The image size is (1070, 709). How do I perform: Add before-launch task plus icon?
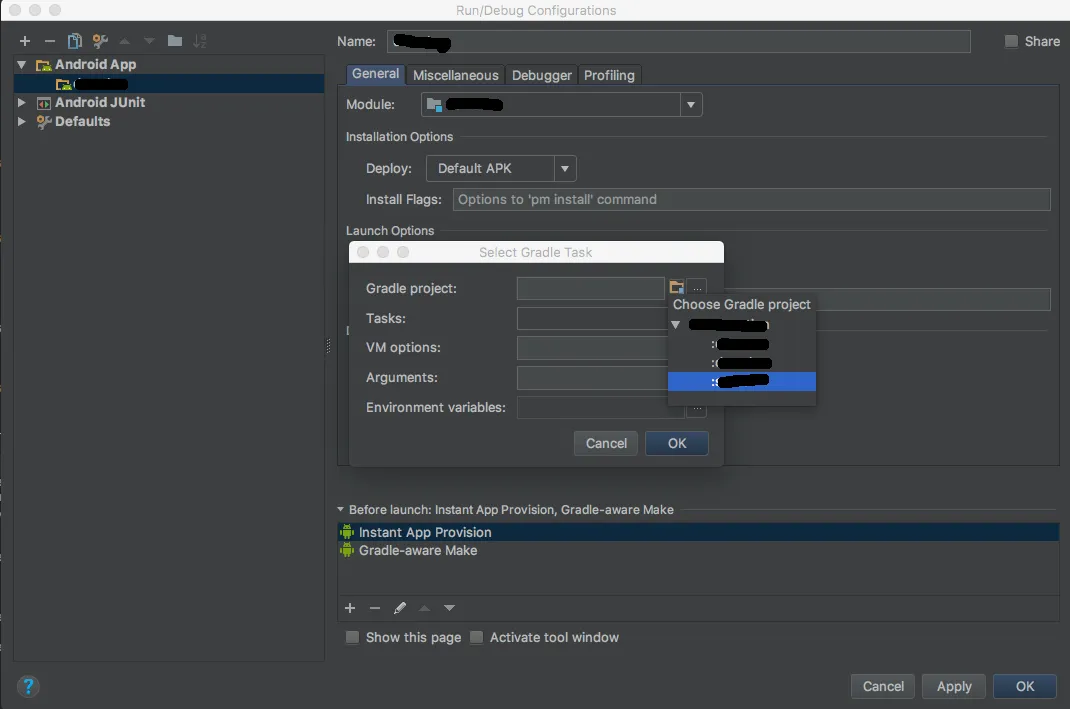point(350,607)
